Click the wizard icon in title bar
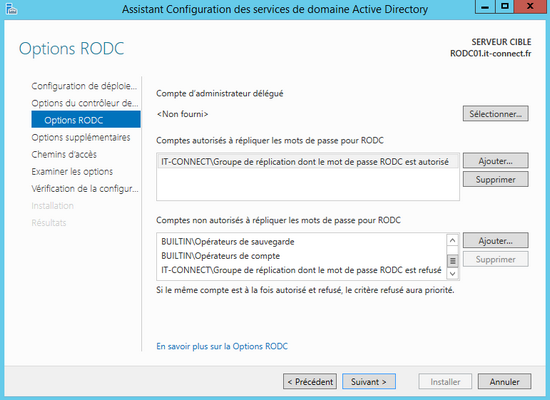This screenshot has height=400, width=550. [x=12, y=9]
